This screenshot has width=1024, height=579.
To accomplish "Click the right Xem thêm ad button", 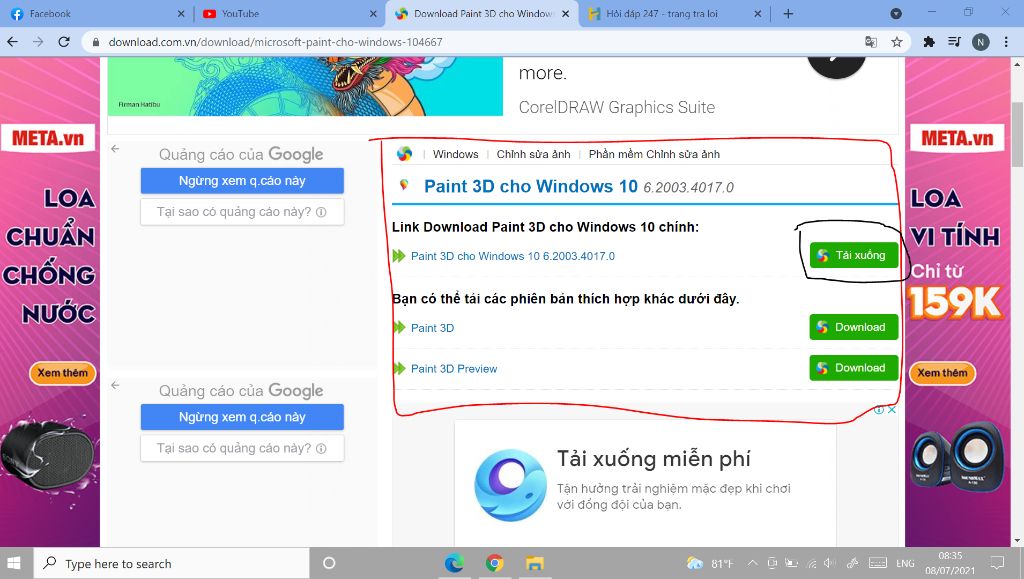I will pos(942,373).
